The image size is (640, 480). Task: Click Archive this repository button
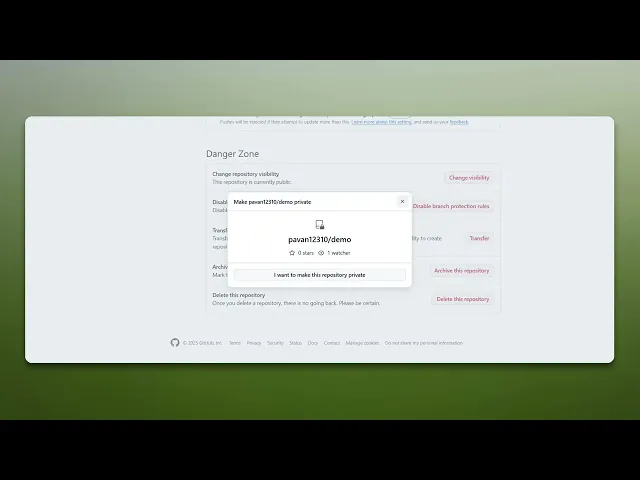pyautogui.click(x=462, y=271)
